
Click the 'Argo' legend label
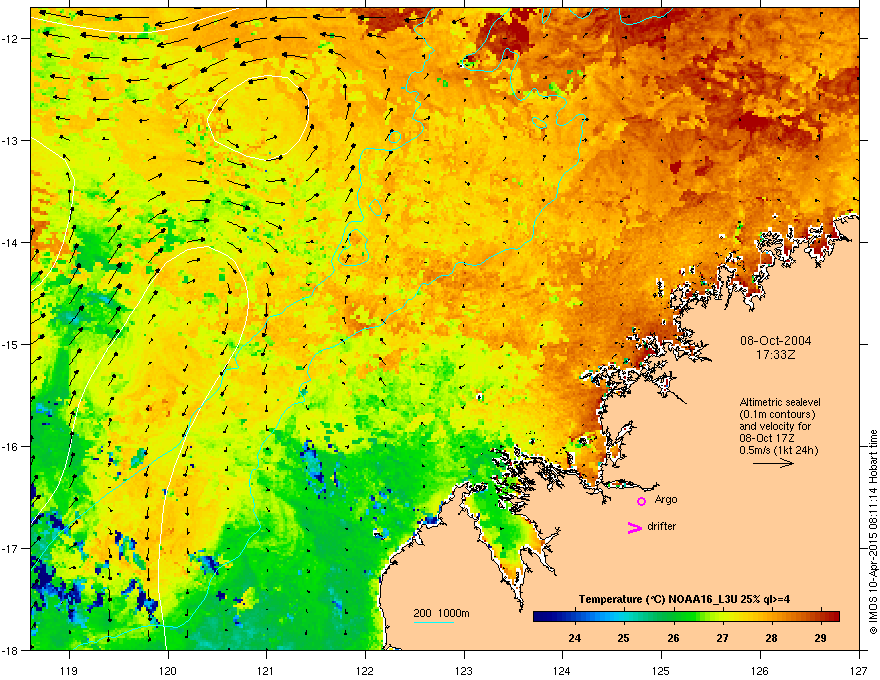point(666,499)
